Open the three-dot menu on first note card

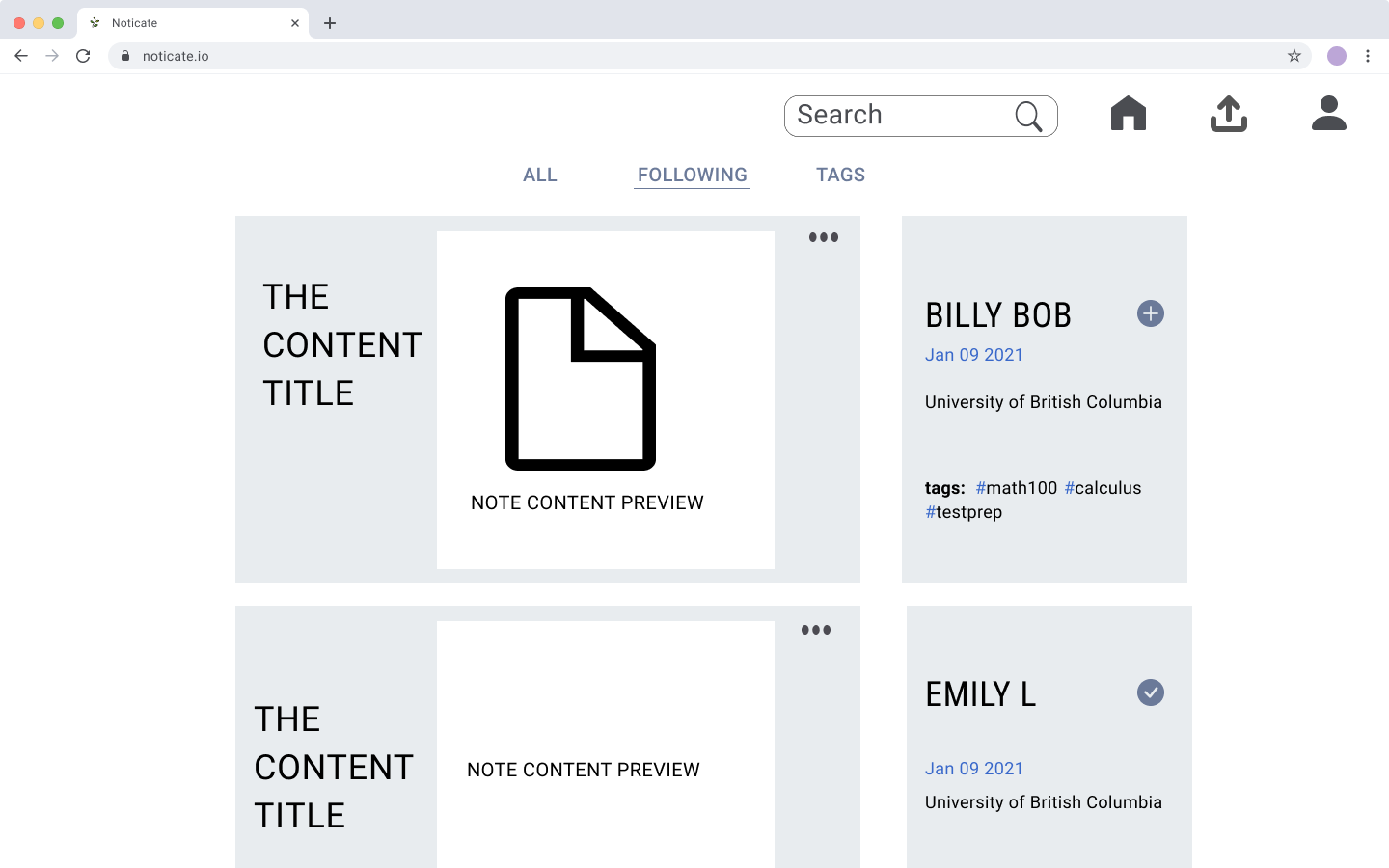pos(823,237)
